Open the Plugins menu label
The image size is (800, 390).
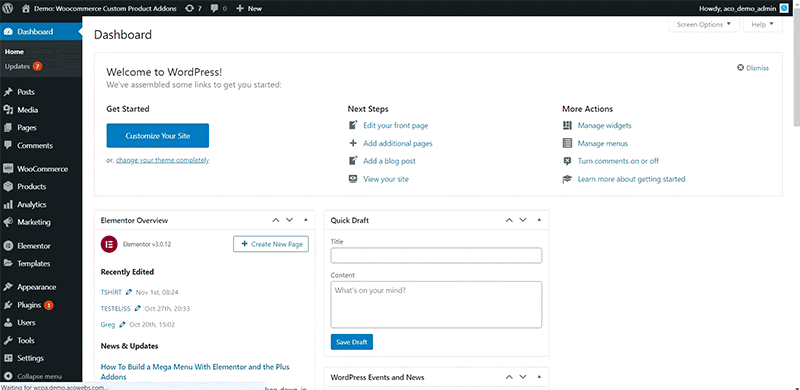[x=29, y=305]
